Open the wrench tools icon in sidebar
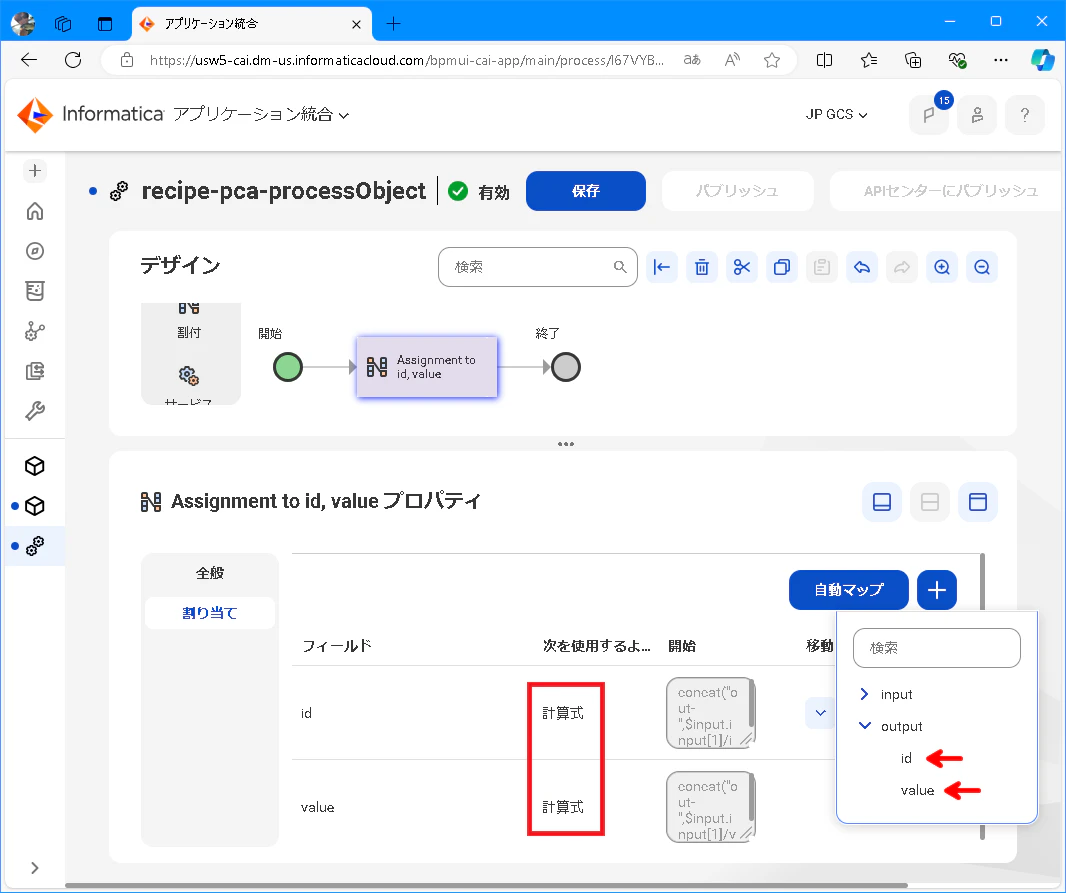 35,410
